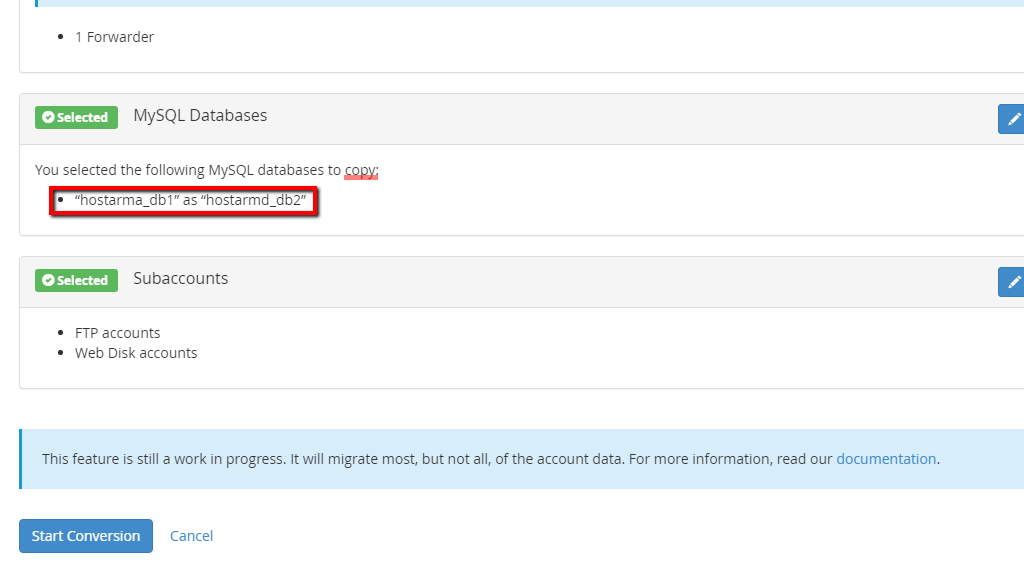Click the work in progress notice text

[x=490, y=458]
